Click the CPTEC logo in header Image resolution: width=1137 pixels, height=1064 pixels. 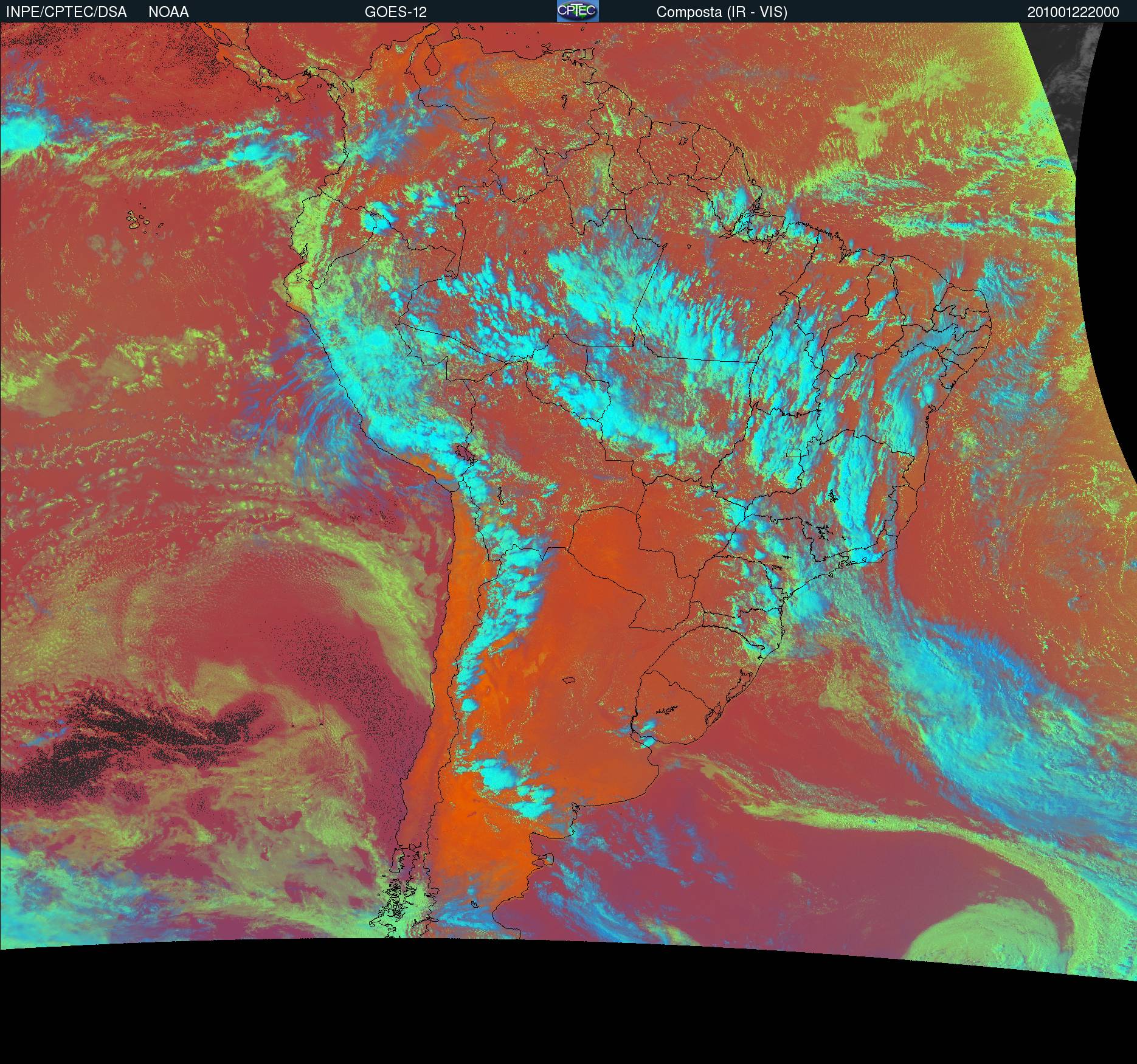pos(578,11)
